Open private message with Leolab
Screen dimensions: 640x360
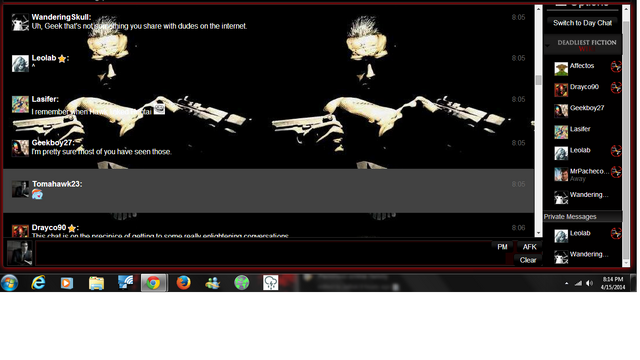[580, 233]
